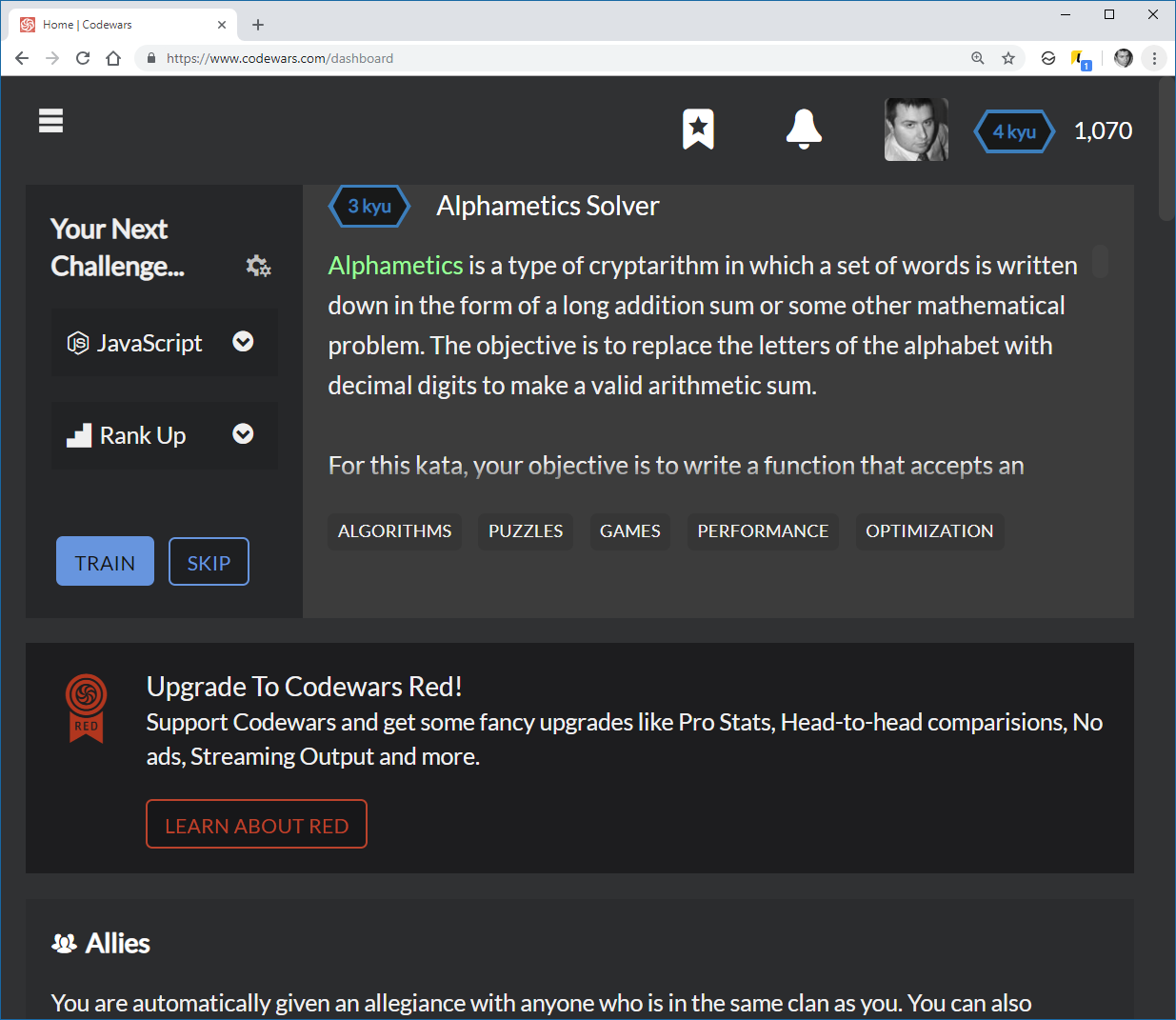The width and height of the screenshot is (1176, 1020).
Task: Click the 4 kyu rank badge
Action: 1014,131
